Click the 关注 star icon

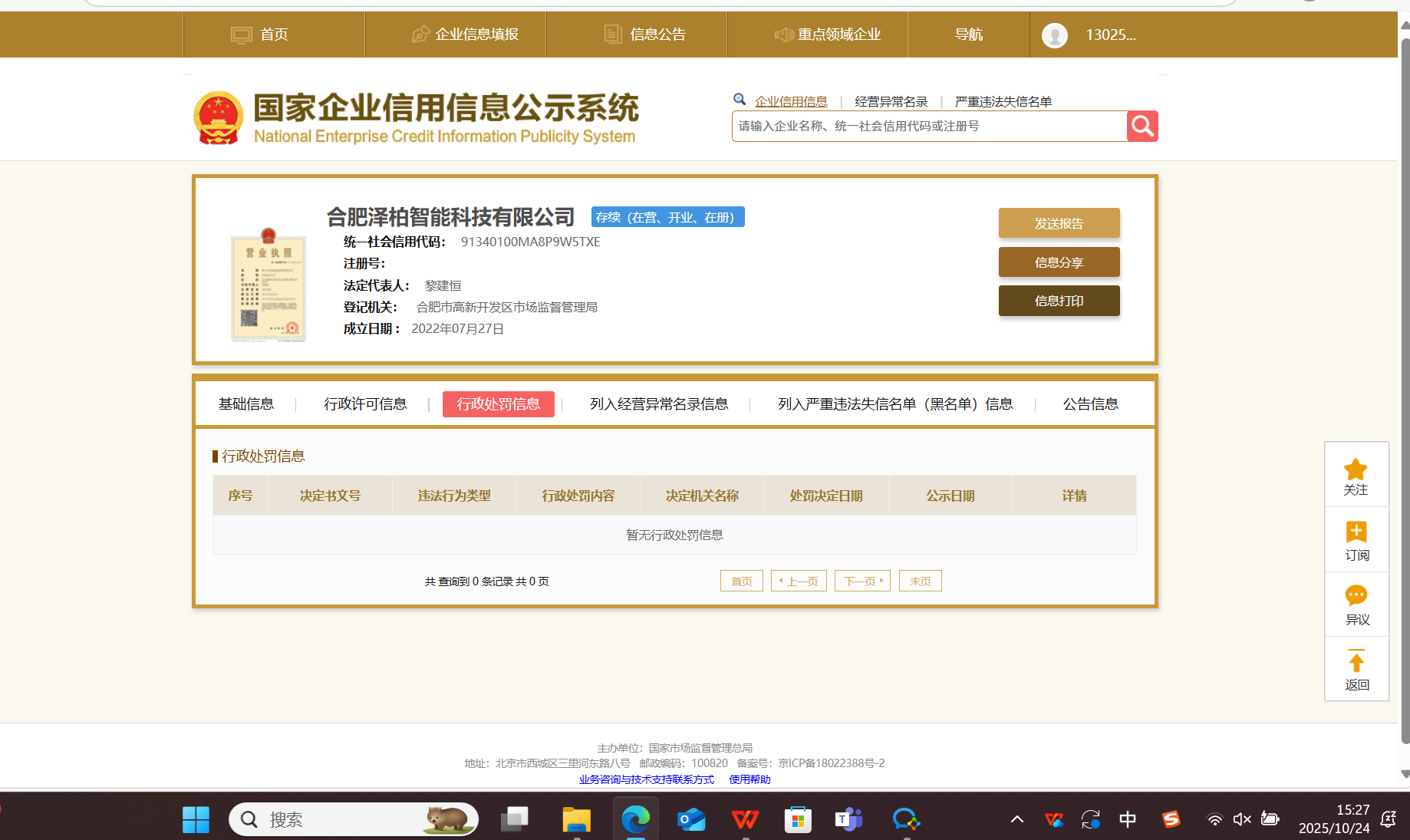pos(1356,469)
